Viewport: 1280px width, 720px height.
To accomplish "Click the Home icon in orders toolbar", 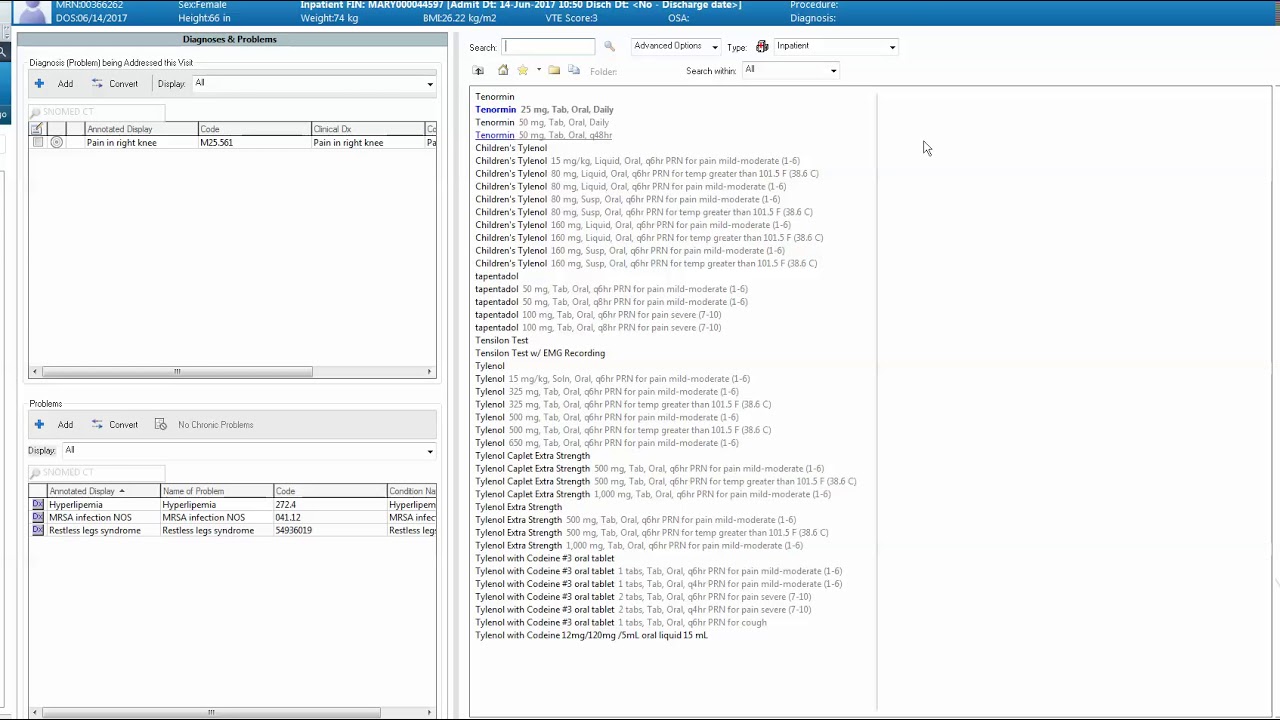I will [503, 71].
